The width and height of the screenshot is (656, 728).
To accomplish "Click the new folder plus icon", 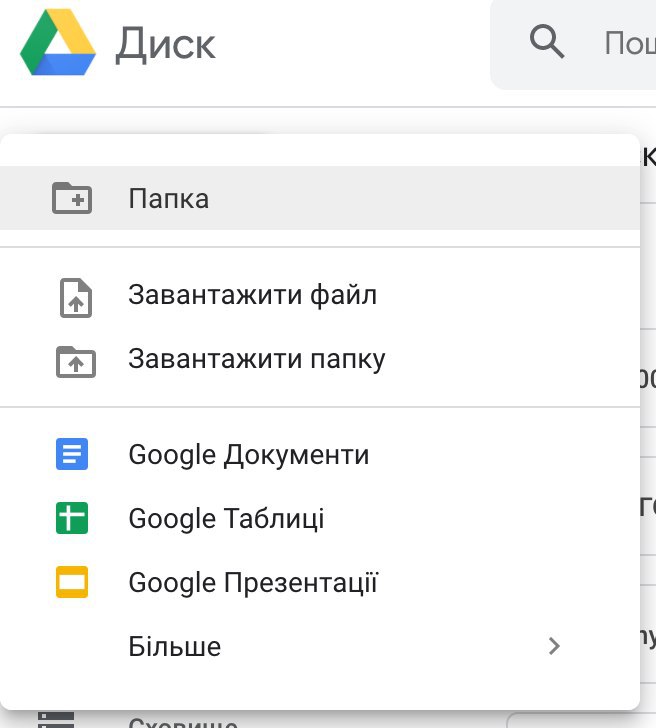I will click(x=72, y=198).
